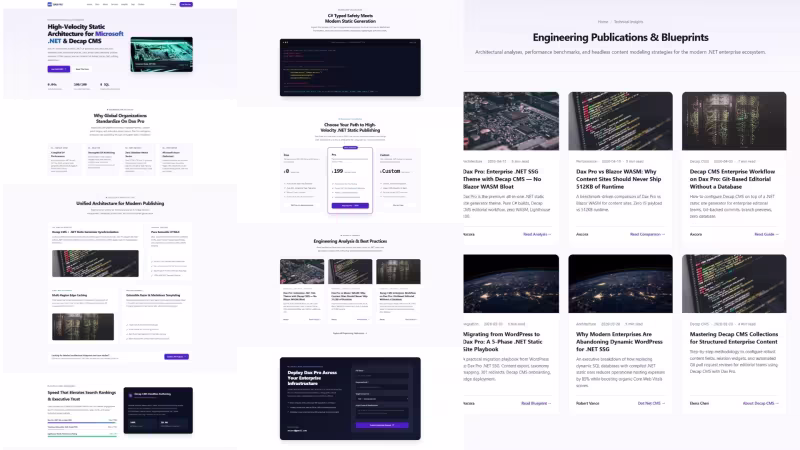Open Why Modern Enterprises Are Abandoning WordPress title
Viewport: 800px width, 450px height.
619,341
